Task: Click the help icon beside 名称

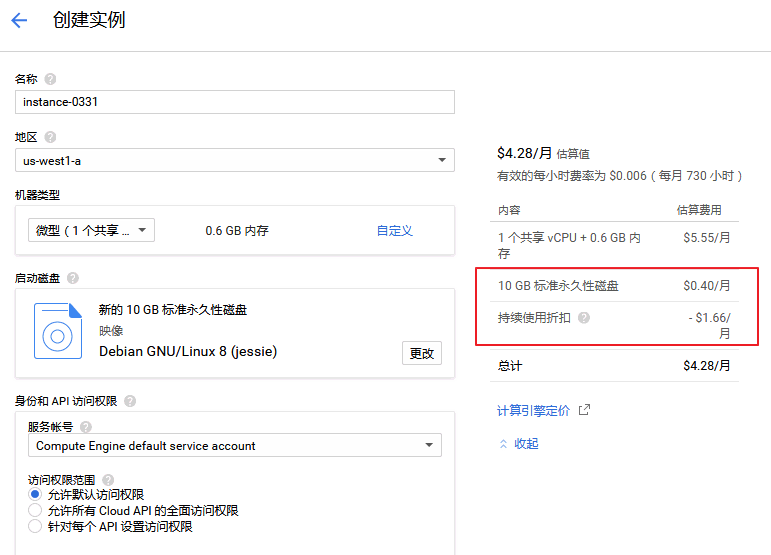Action: [50, 79]
